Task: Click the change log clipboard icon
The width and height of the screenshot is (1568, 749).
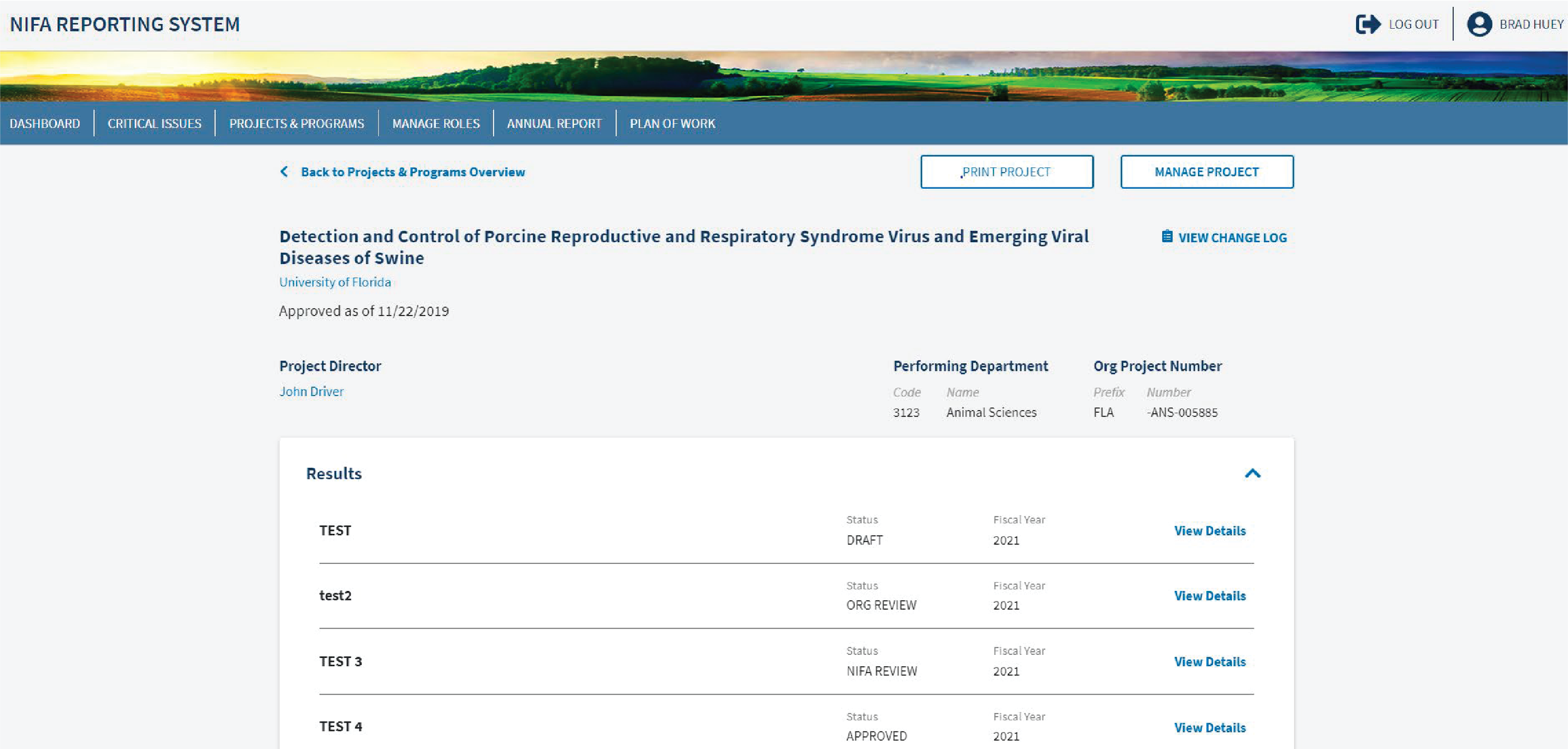Action: pos(1167,236)
